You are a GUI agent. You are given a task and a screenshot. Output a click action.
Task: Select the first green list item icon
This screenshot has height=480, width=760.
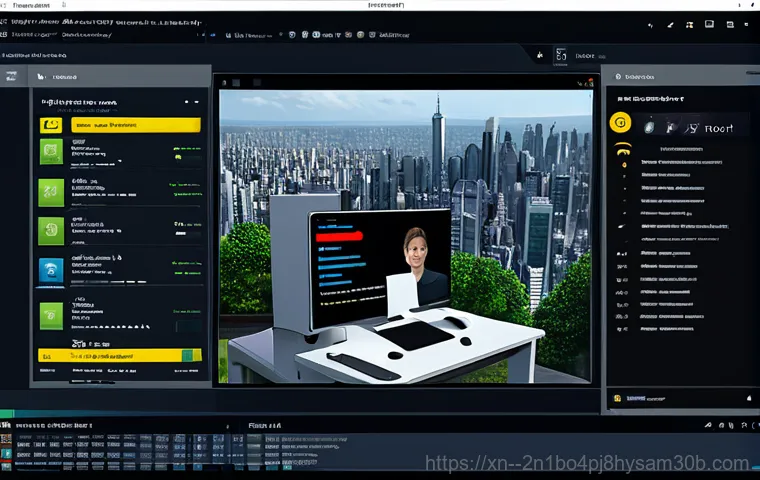click(x=50, y=151)
